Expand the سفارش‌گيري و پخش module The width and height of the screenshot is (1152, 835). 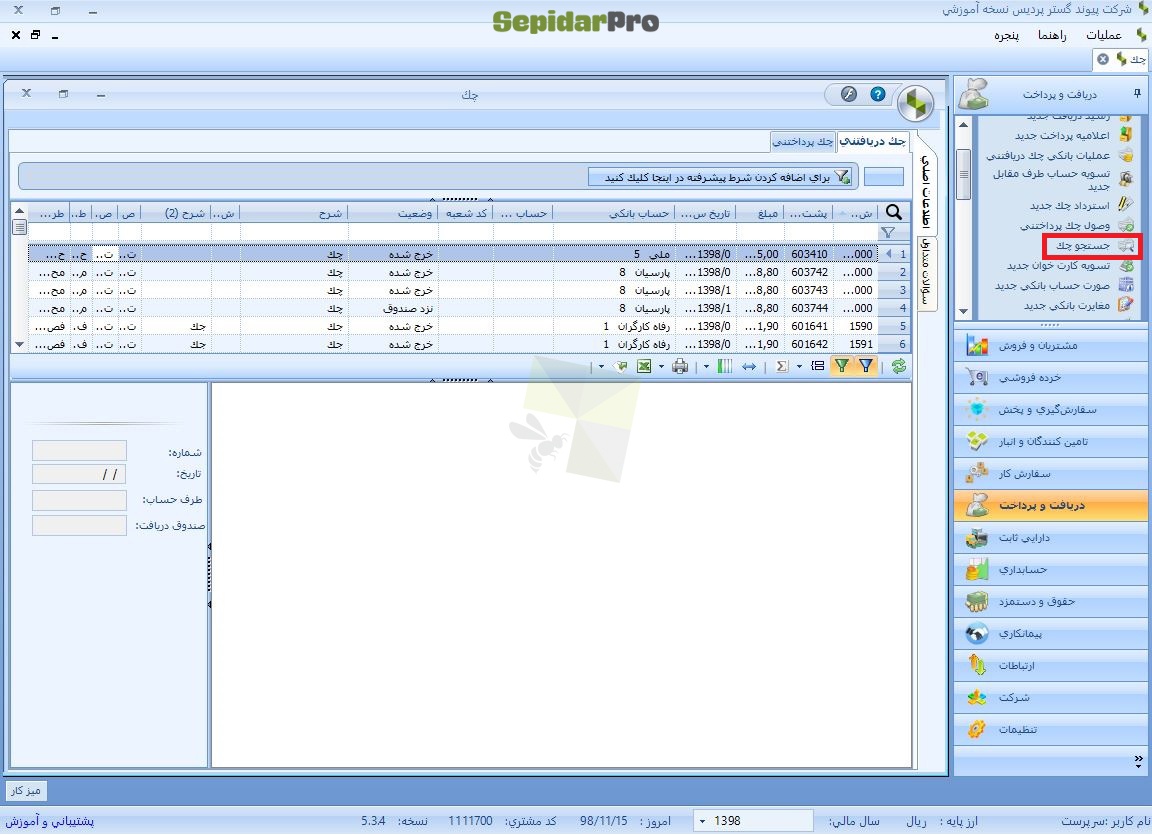pyautogui.click(x=1051, y=409)
